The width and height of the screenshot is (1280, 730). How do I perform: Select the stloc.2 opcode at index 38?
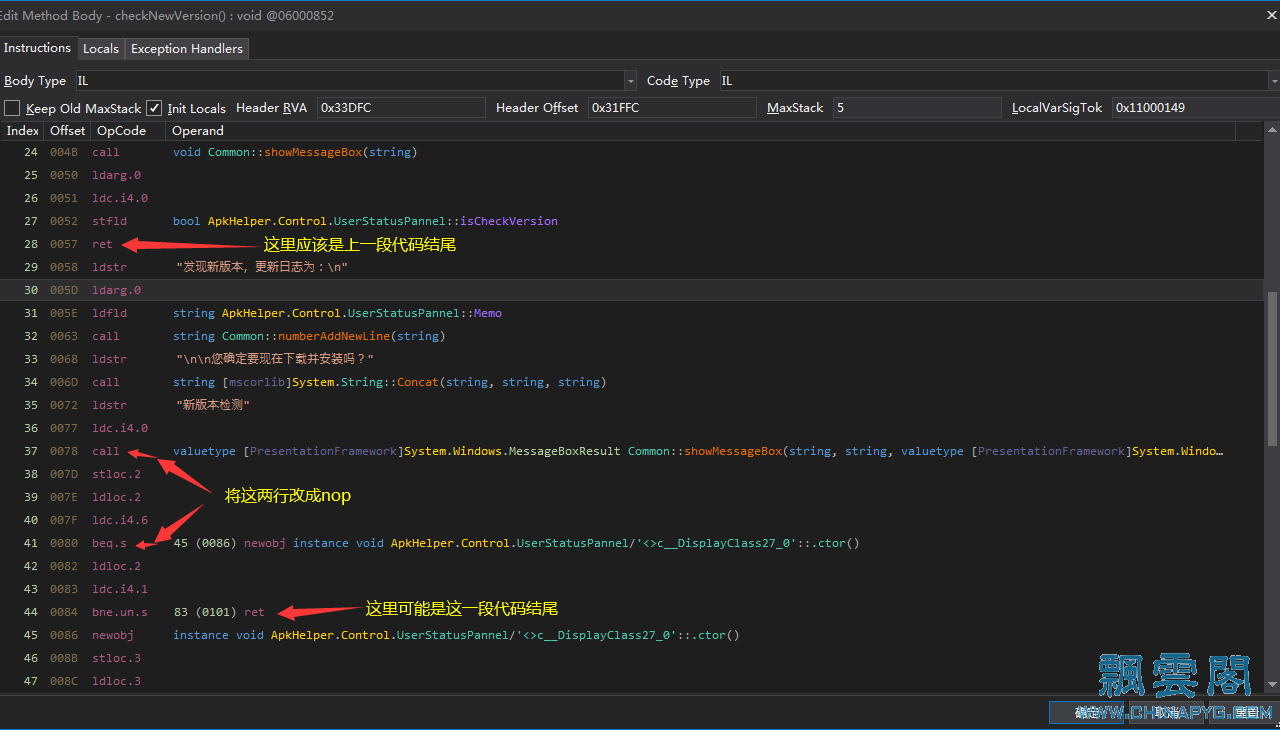coord(116,474)
